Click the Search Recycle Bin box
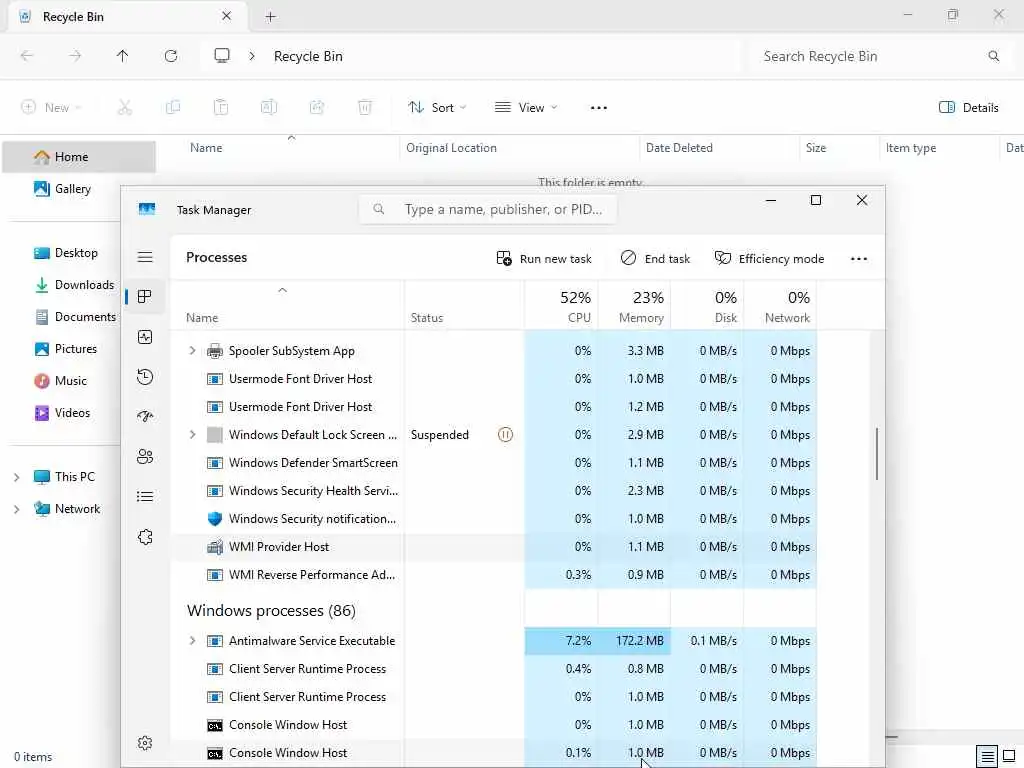Image resolution: width=1024 pixels, height=768 pixels. tap(878, 56)
